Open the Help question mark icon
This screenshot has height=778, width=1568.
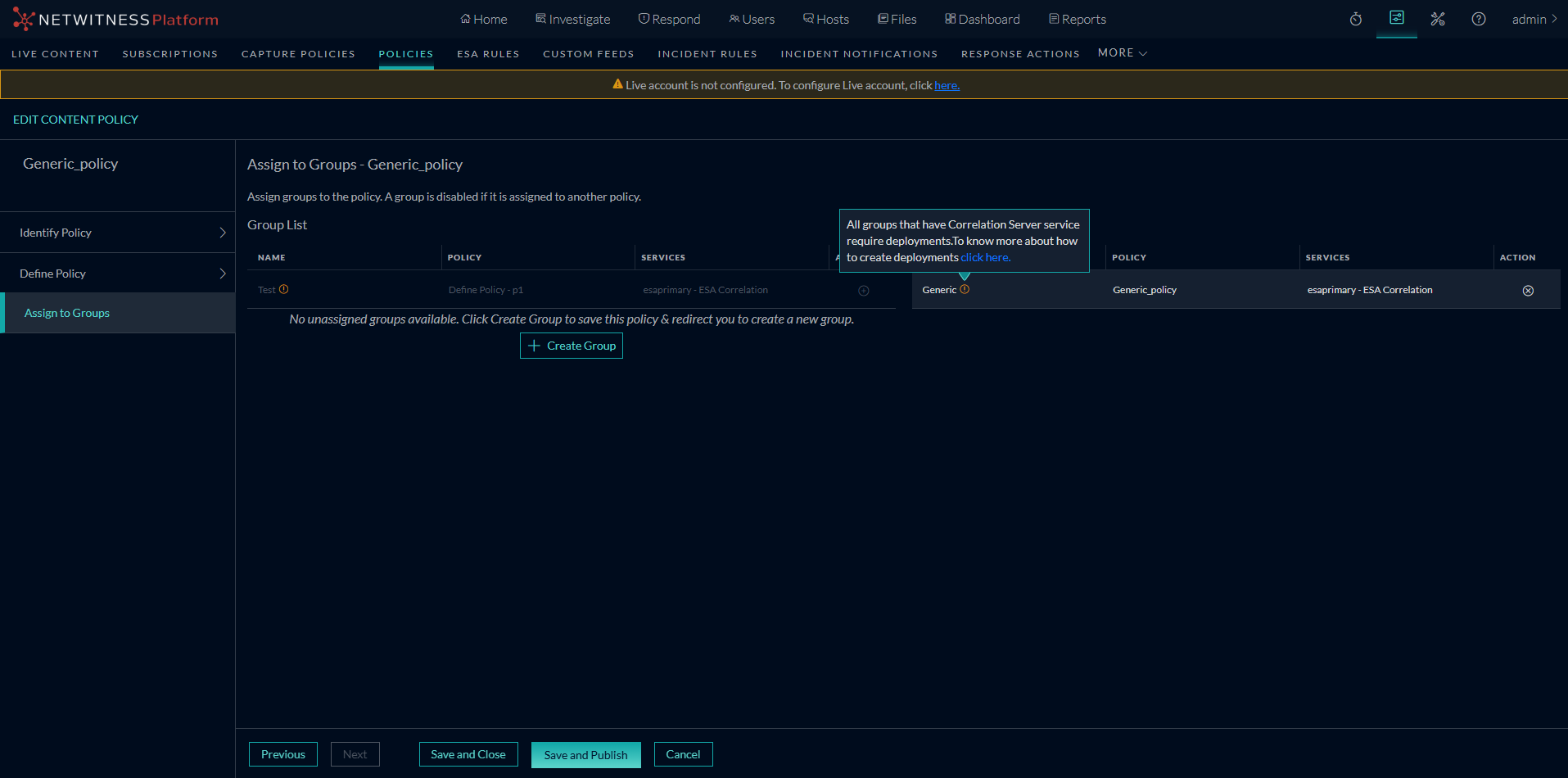point(1479,19)
